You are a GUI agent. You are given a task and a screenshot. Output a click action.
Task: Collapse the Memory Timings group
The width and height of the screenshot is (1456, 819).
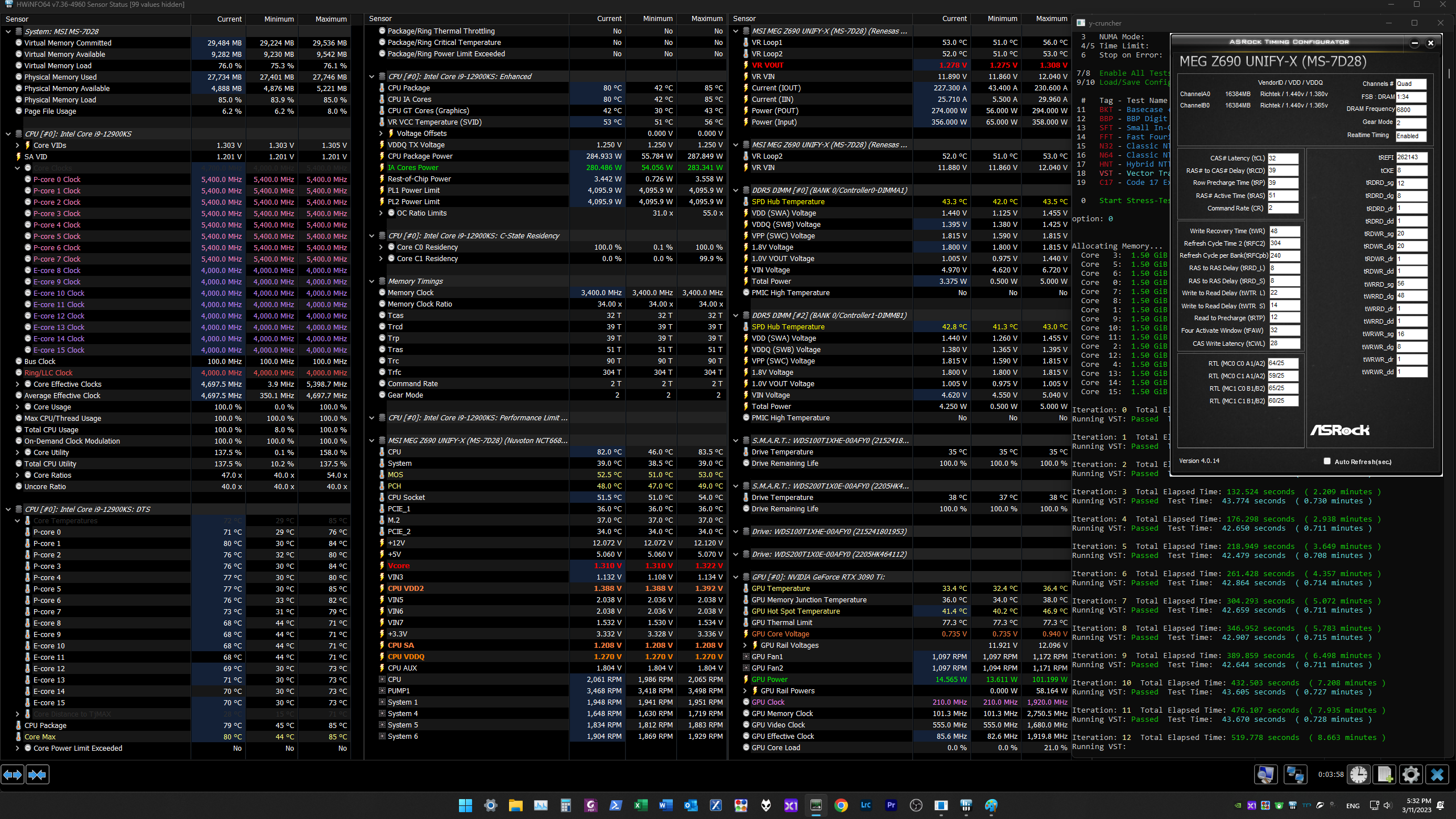[x=371, y=282]
